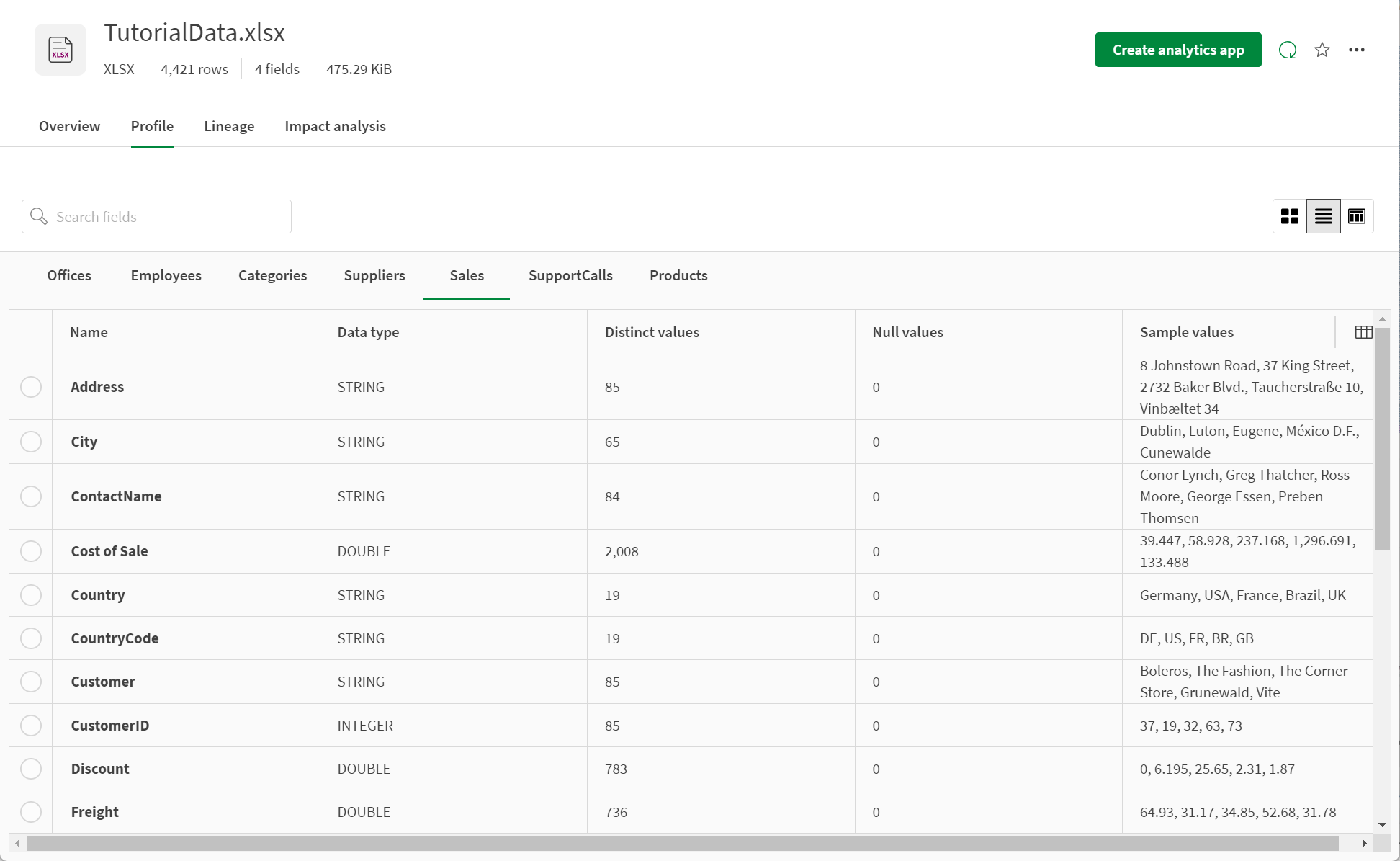Click the Search fields input box
1400x861 pixels.
point(156,216)
